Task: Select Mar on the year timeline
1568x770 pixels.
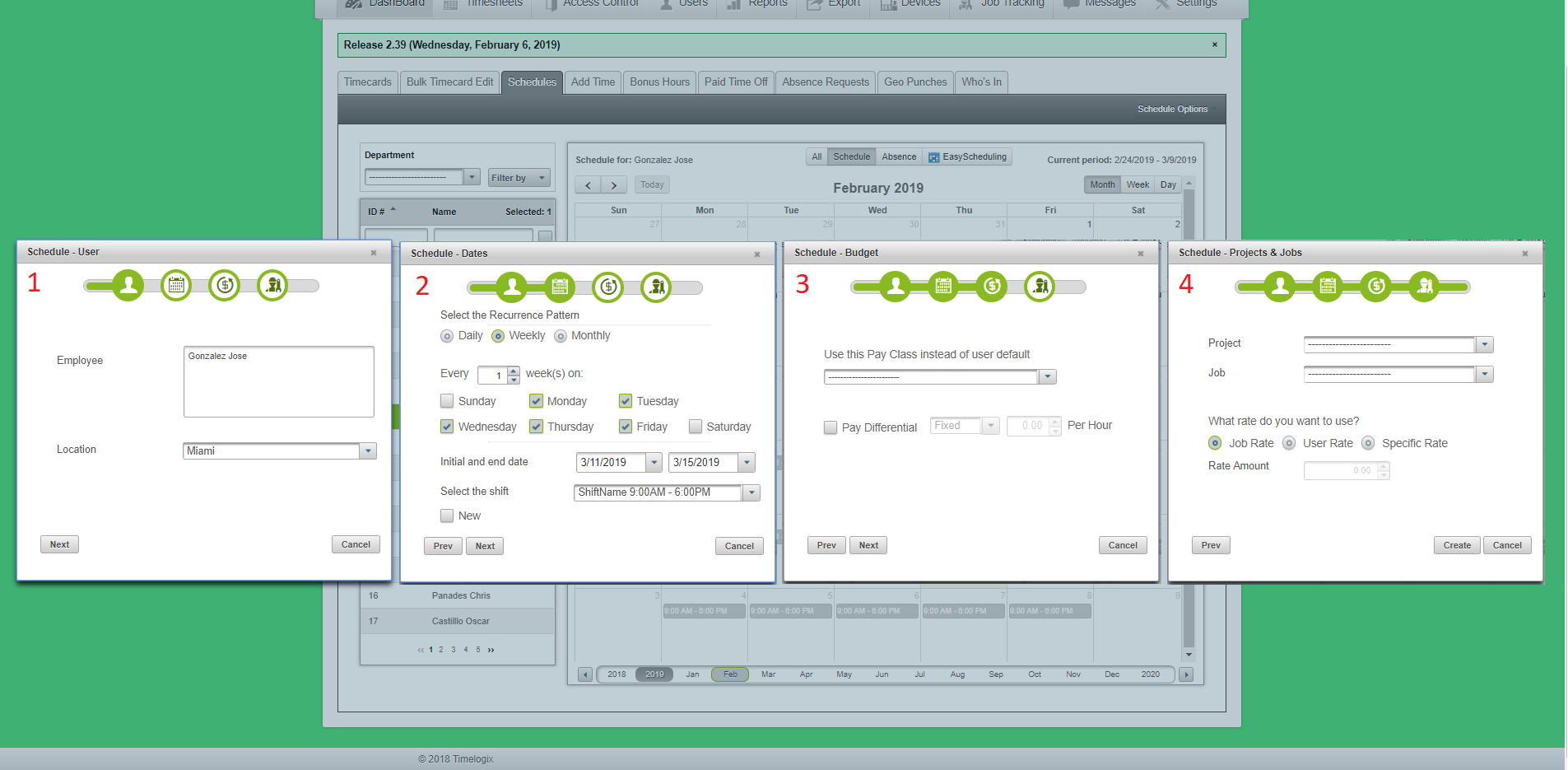Action: pos(768,674)
